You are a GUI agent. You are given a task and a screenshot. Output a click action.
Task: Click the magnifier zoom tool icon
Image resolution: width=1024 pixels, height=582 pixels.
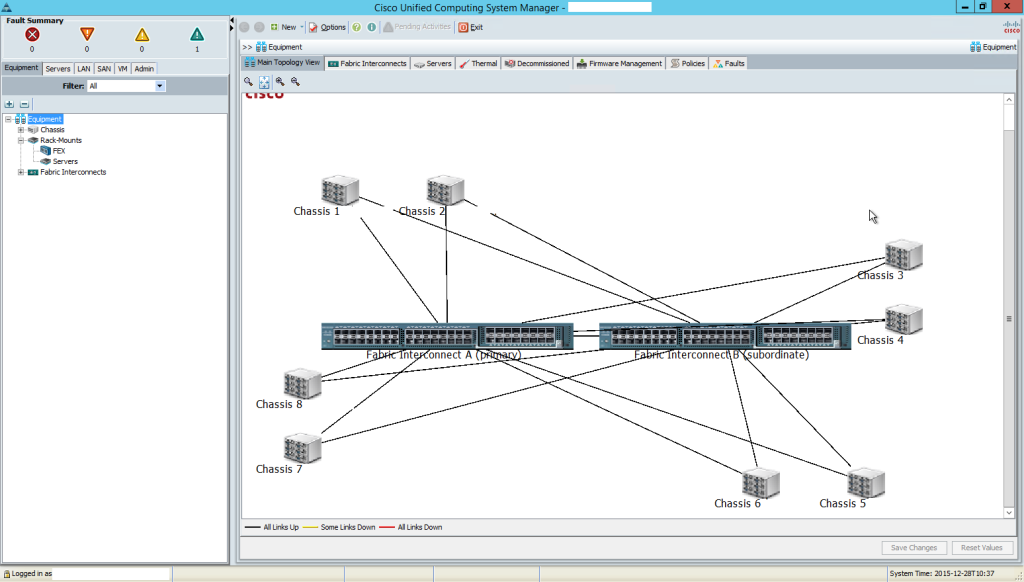click(x=248, y=82)
